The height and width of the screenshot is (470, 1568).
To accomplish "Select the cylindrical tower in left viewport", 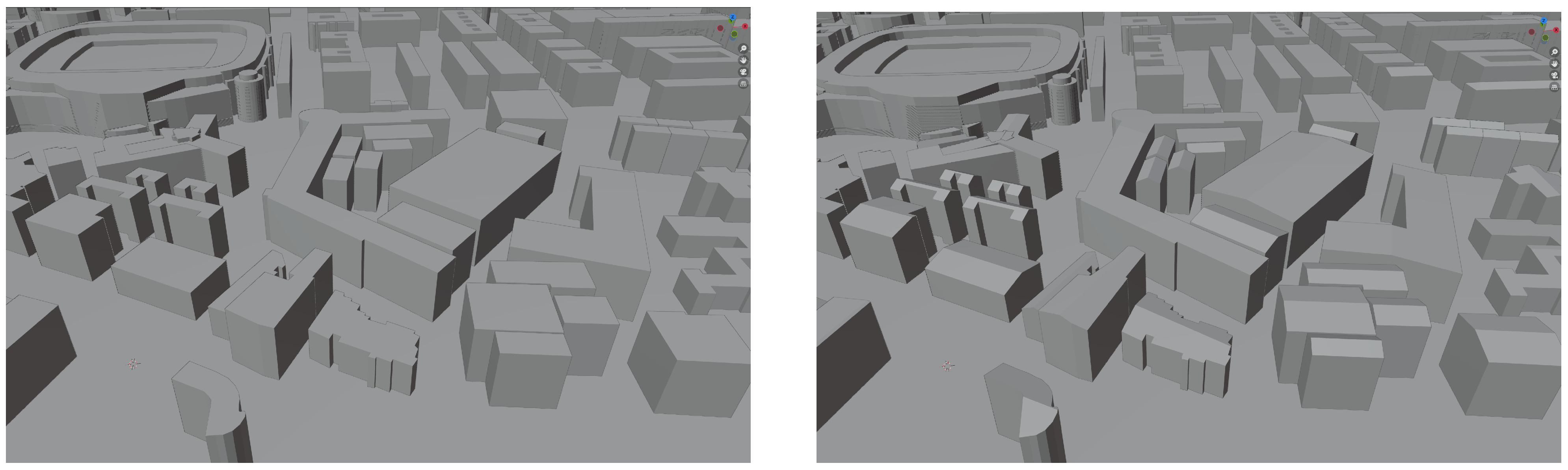I will (249, 97).
